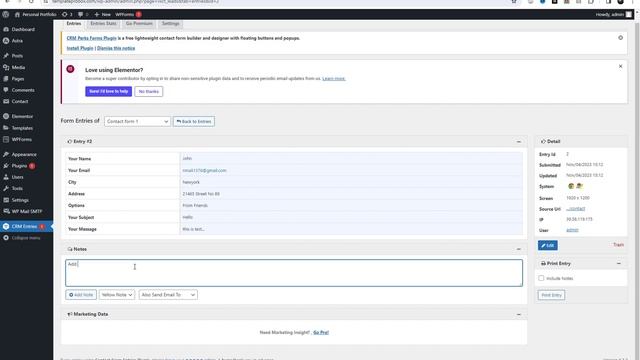The image size is (640, 360).
Task: Click the Collapse menu icon
Action: click(6, 238)
